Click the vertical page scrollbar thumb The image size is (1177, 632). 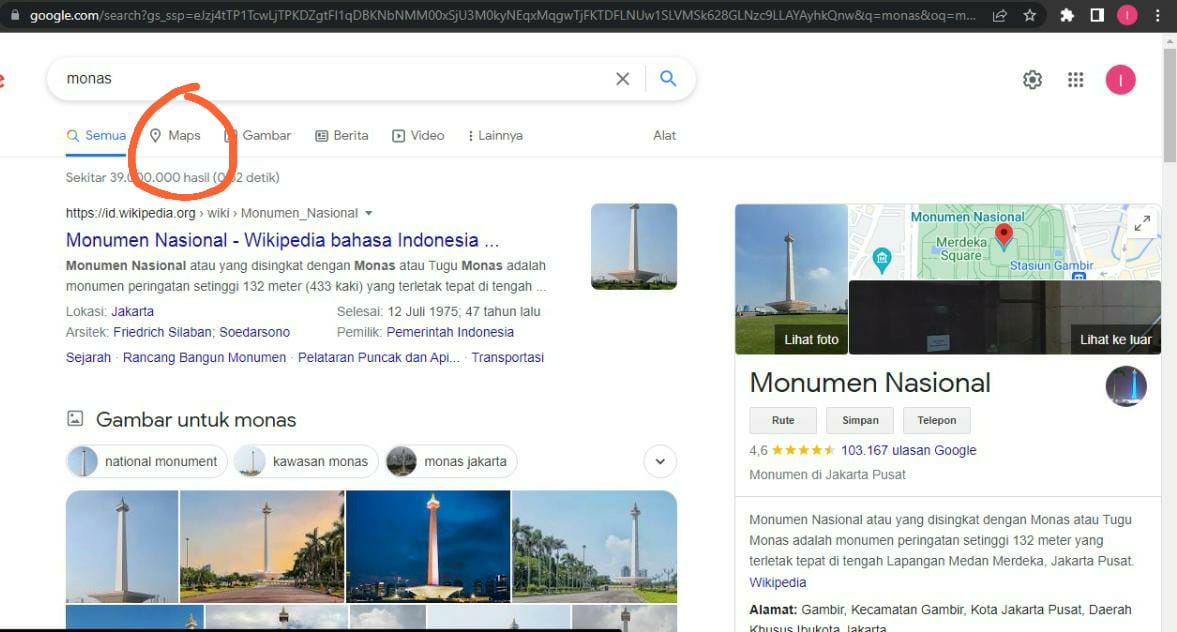pyautogui.click(x=1169, y=105)
